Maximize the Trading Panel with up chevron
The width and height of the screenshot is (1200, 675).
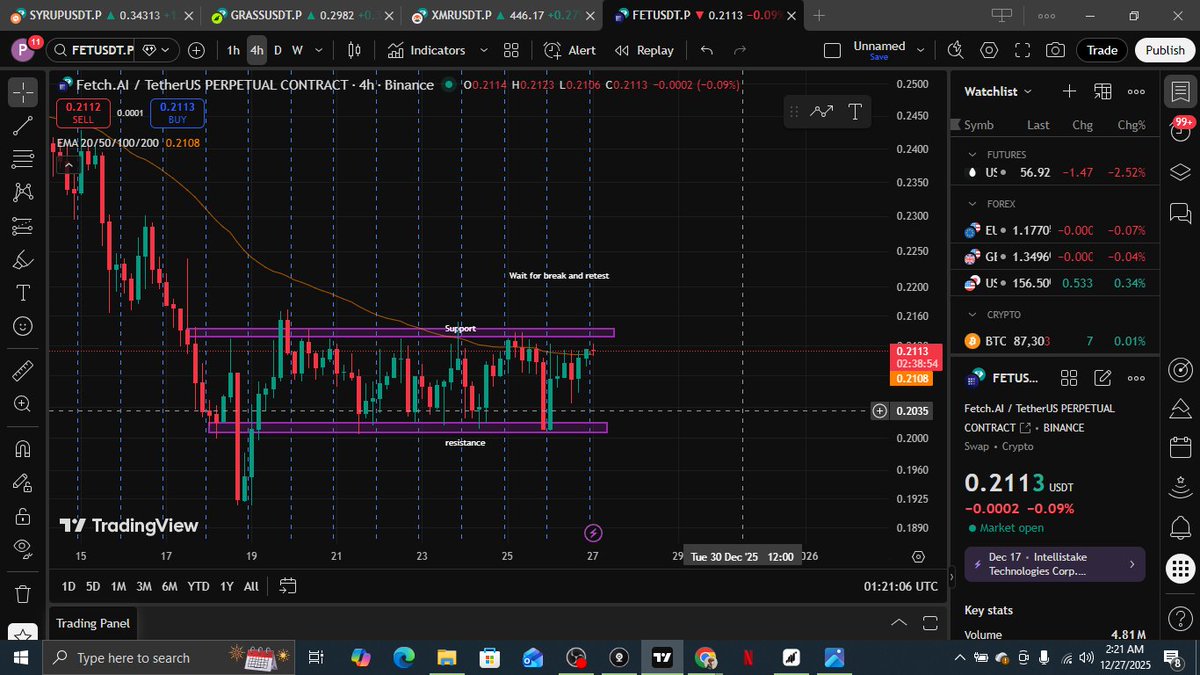pyautogui.click(x=899, y=623)
